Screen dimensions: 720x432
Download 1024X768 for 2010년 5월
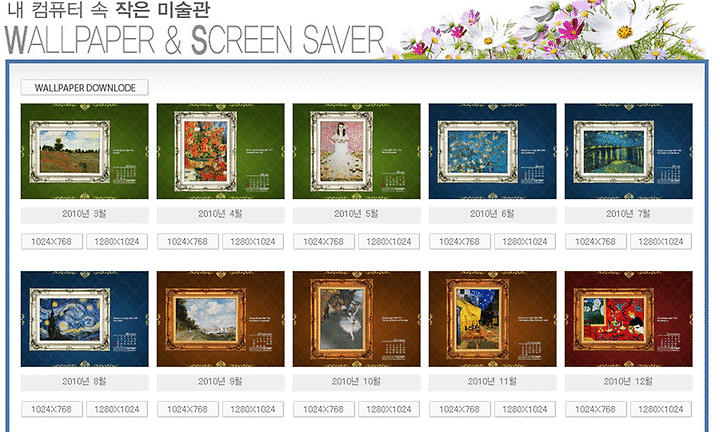coord(324,241)
